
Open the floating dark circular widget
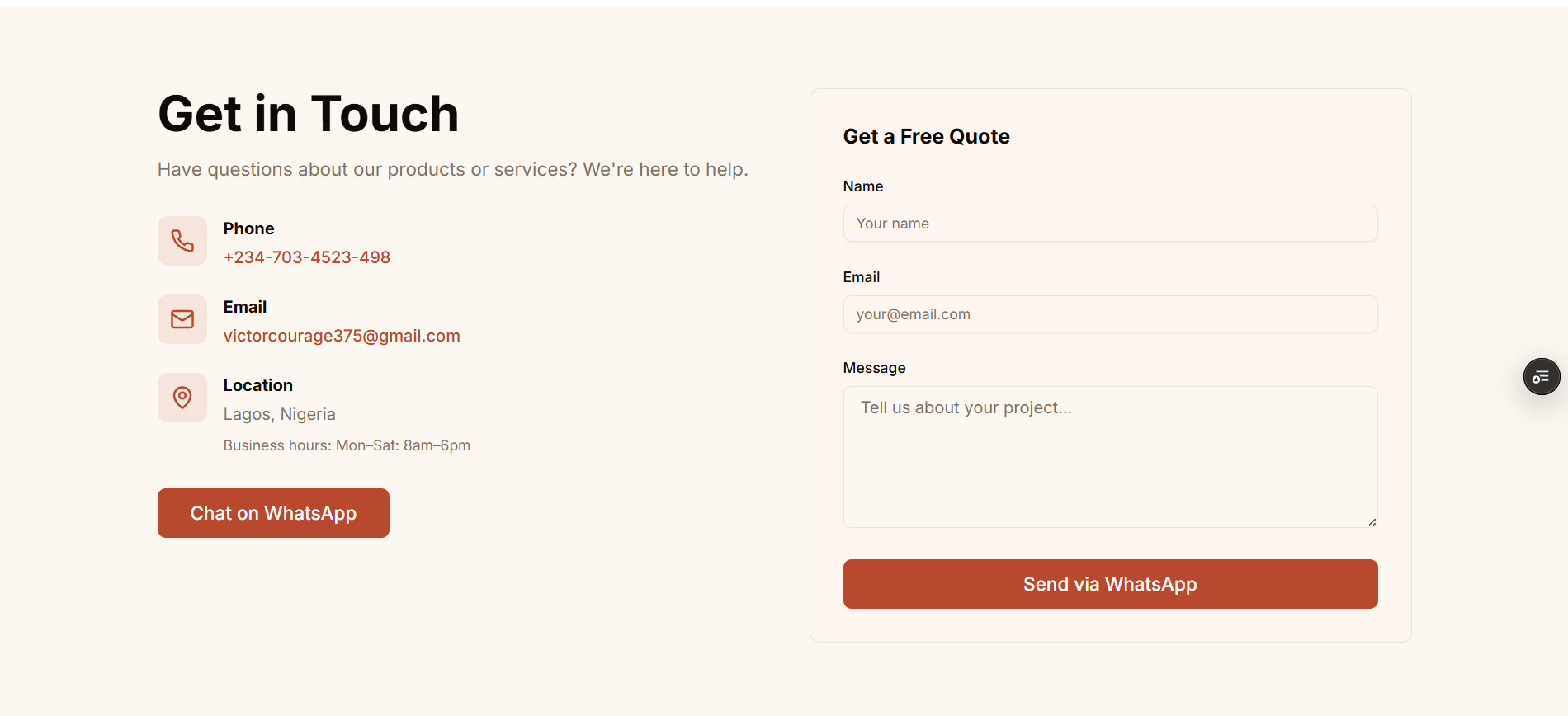coord(1541,377)
